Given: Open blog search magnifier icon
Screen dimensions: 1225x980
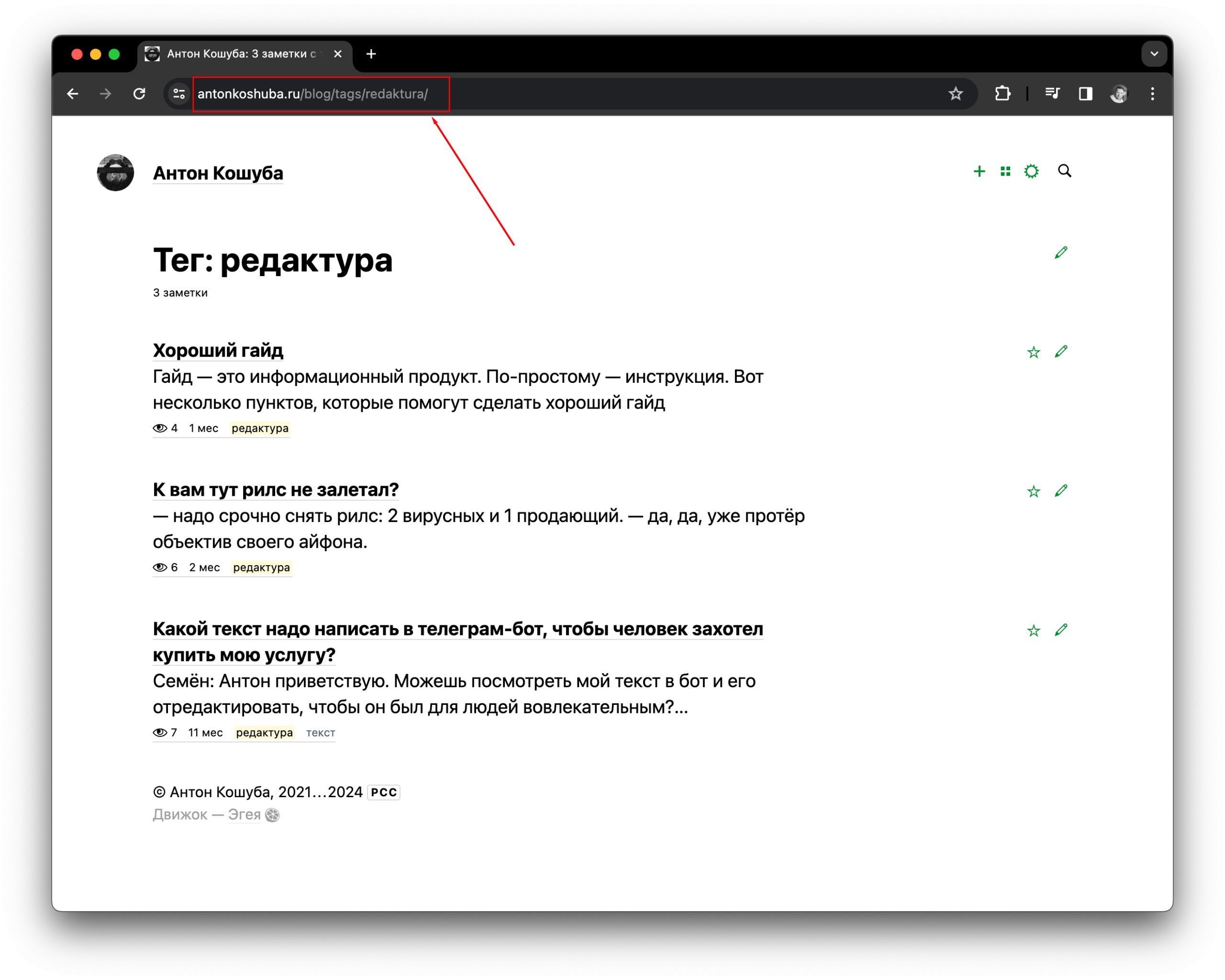Looking at the screenshot, I should pos(1064,171).
